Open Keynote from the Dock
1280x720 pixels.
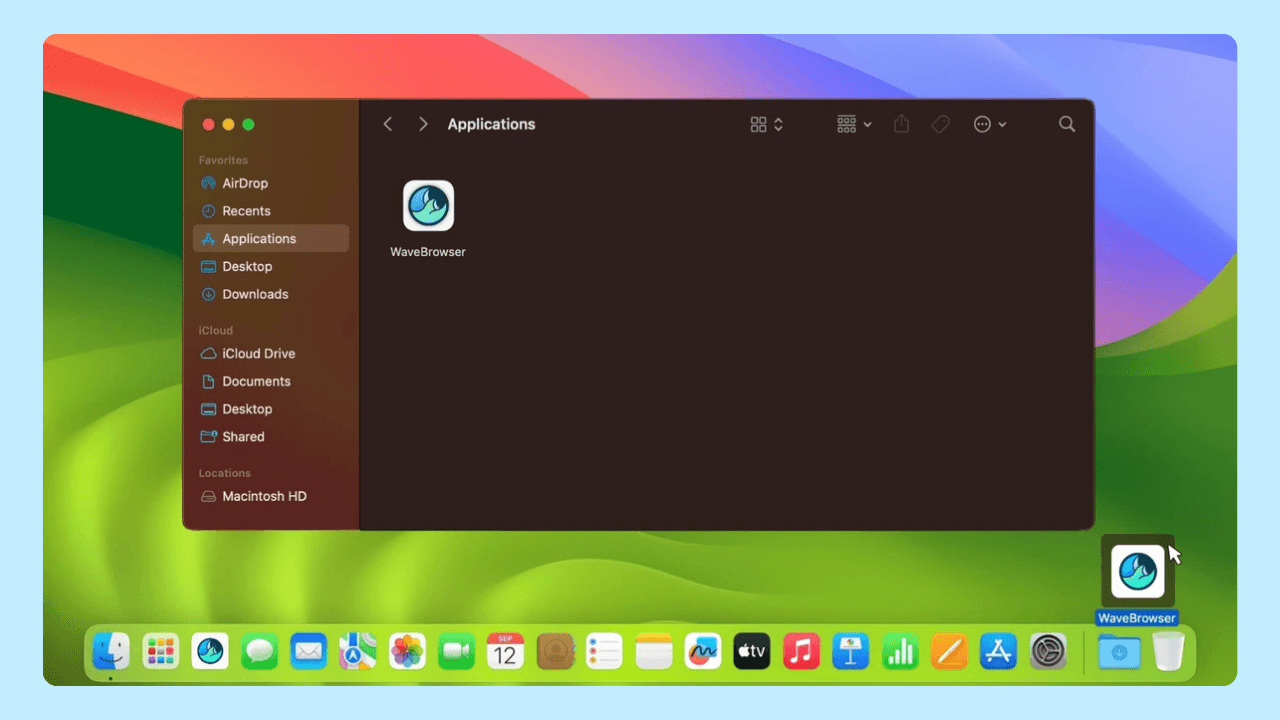(x=851, y=652)
